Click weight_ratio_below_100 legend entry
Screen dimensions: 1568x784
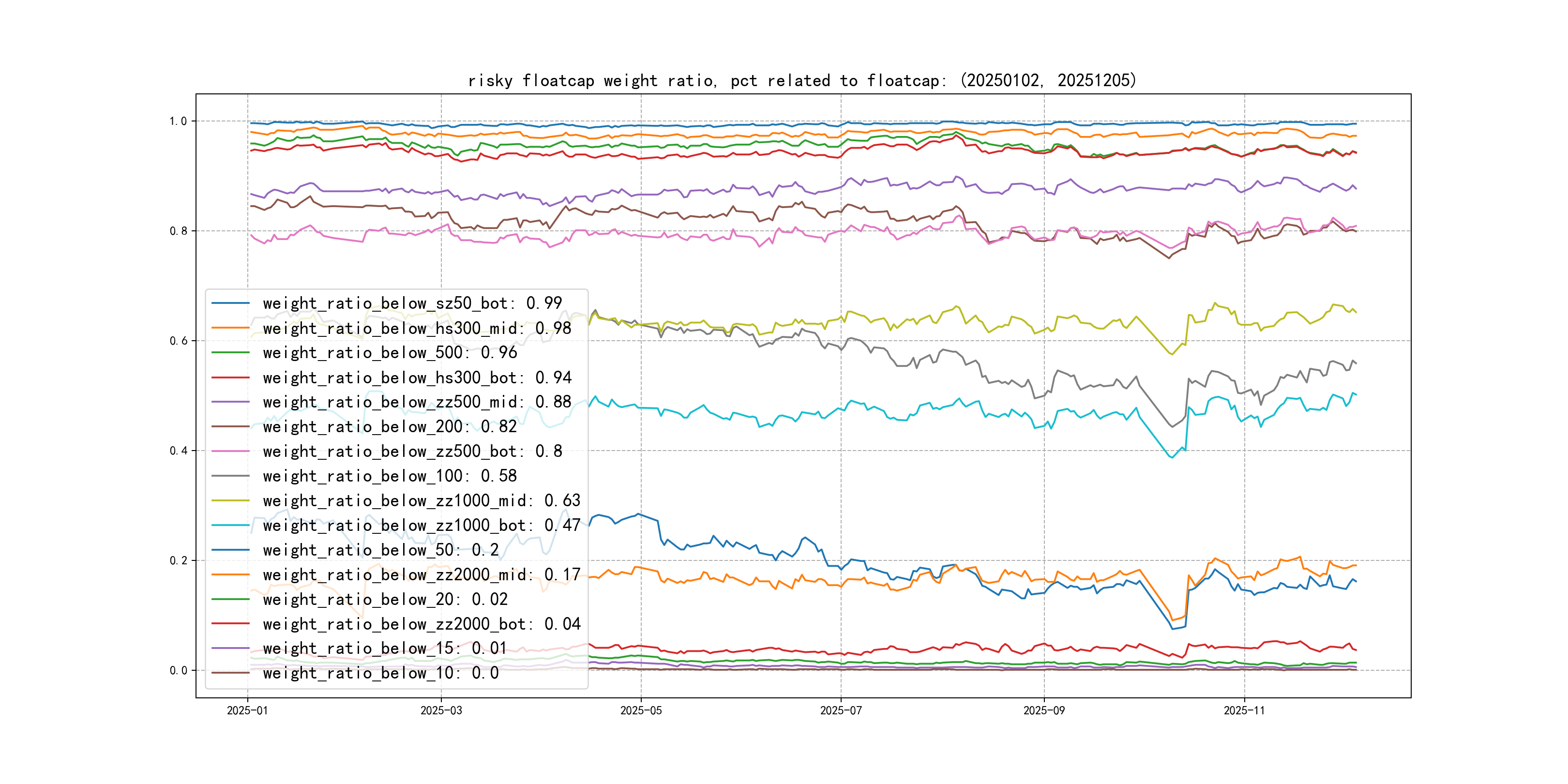pyautogui.click(x=390, y=476)
